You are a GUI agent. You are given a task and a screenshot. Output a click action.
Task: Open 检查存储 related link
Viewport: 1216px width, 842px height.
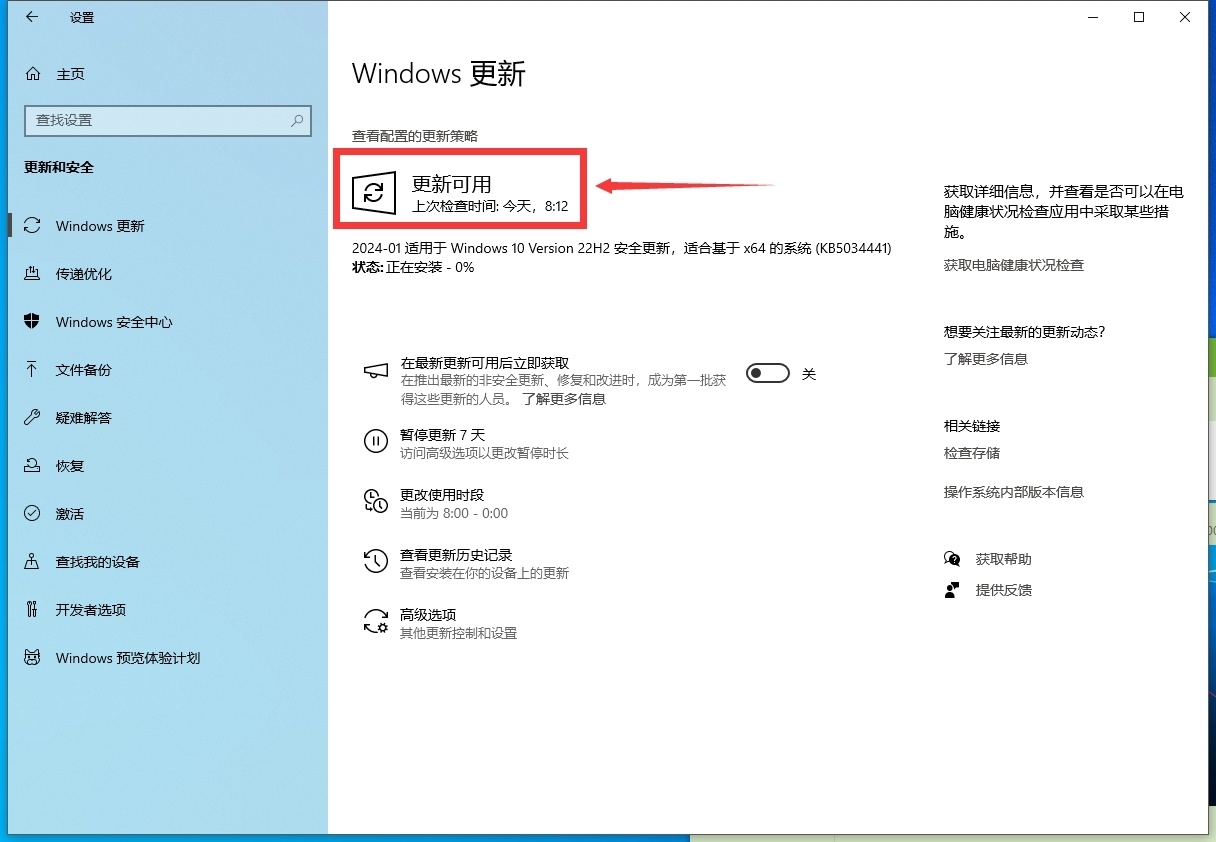coord(972,453)
